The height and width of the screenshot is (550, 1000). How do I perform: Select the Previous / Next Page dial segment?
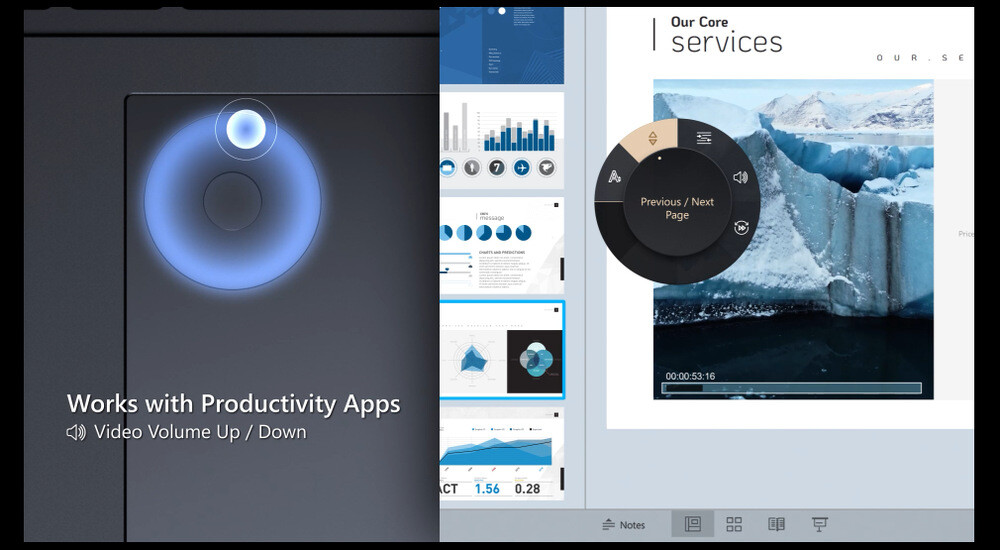pyautogui.click(x=652, y=138)
